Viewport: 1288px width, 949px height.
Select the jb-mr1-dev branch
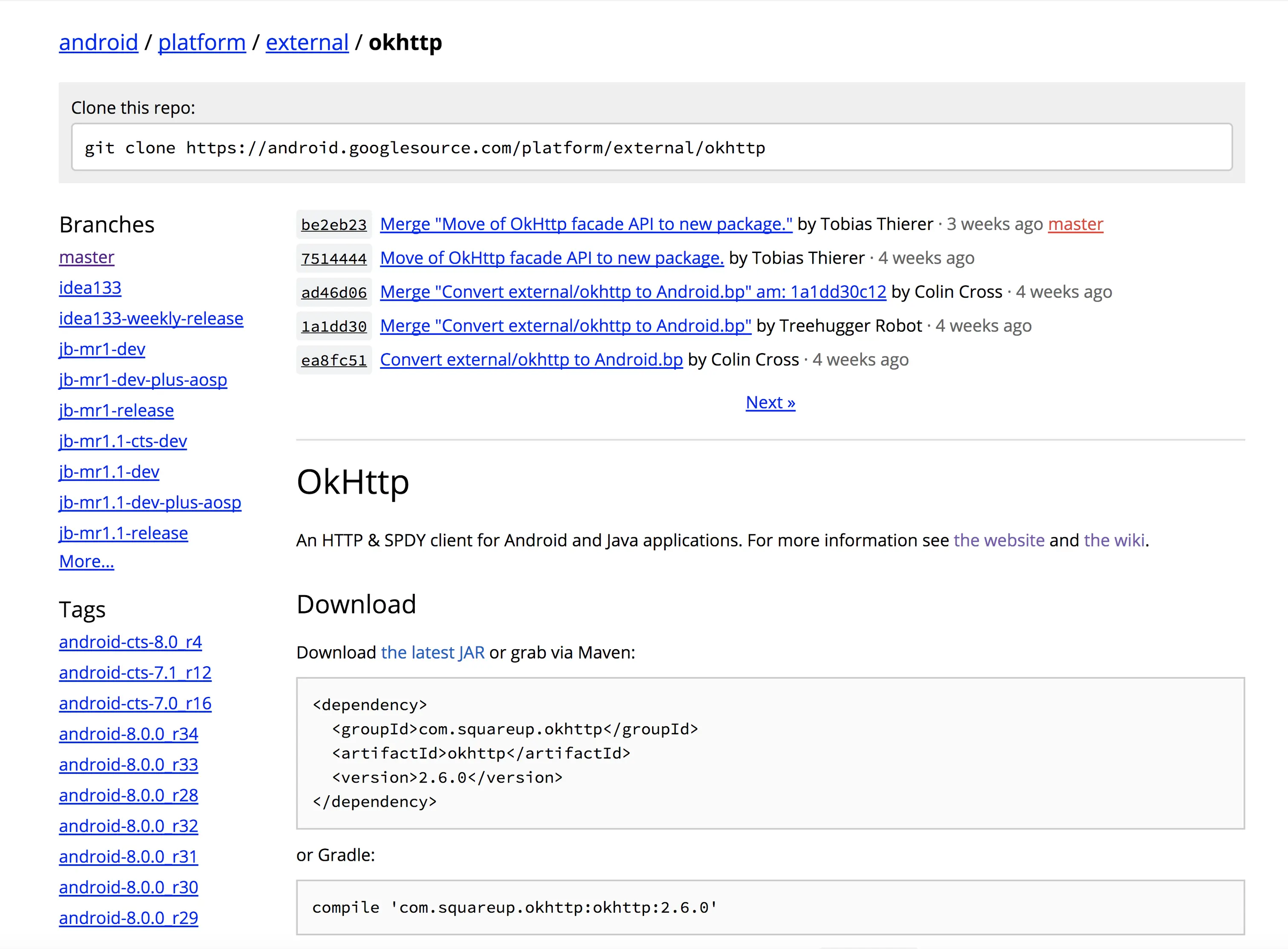(102, 349)
